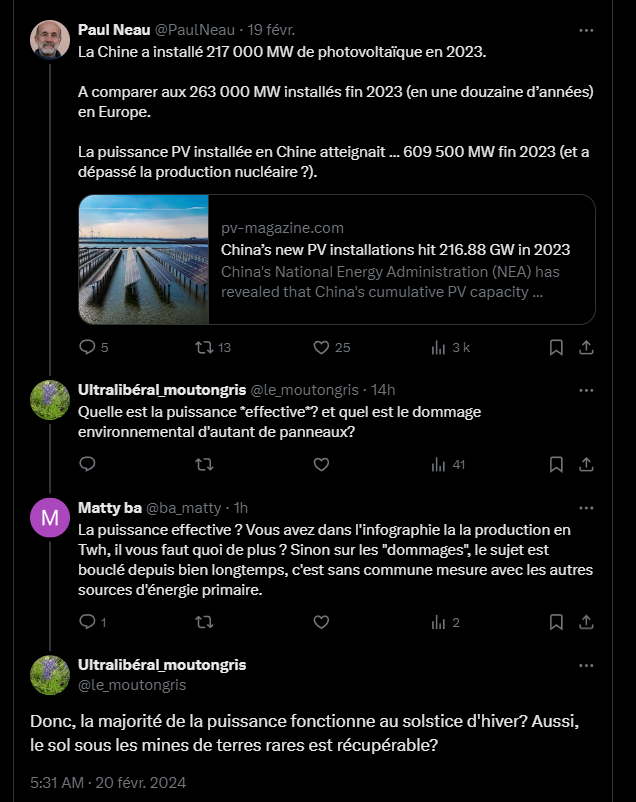This screenshot has width=636, height=802.
Task: Share Matty ba's reply
Action: 586,622
